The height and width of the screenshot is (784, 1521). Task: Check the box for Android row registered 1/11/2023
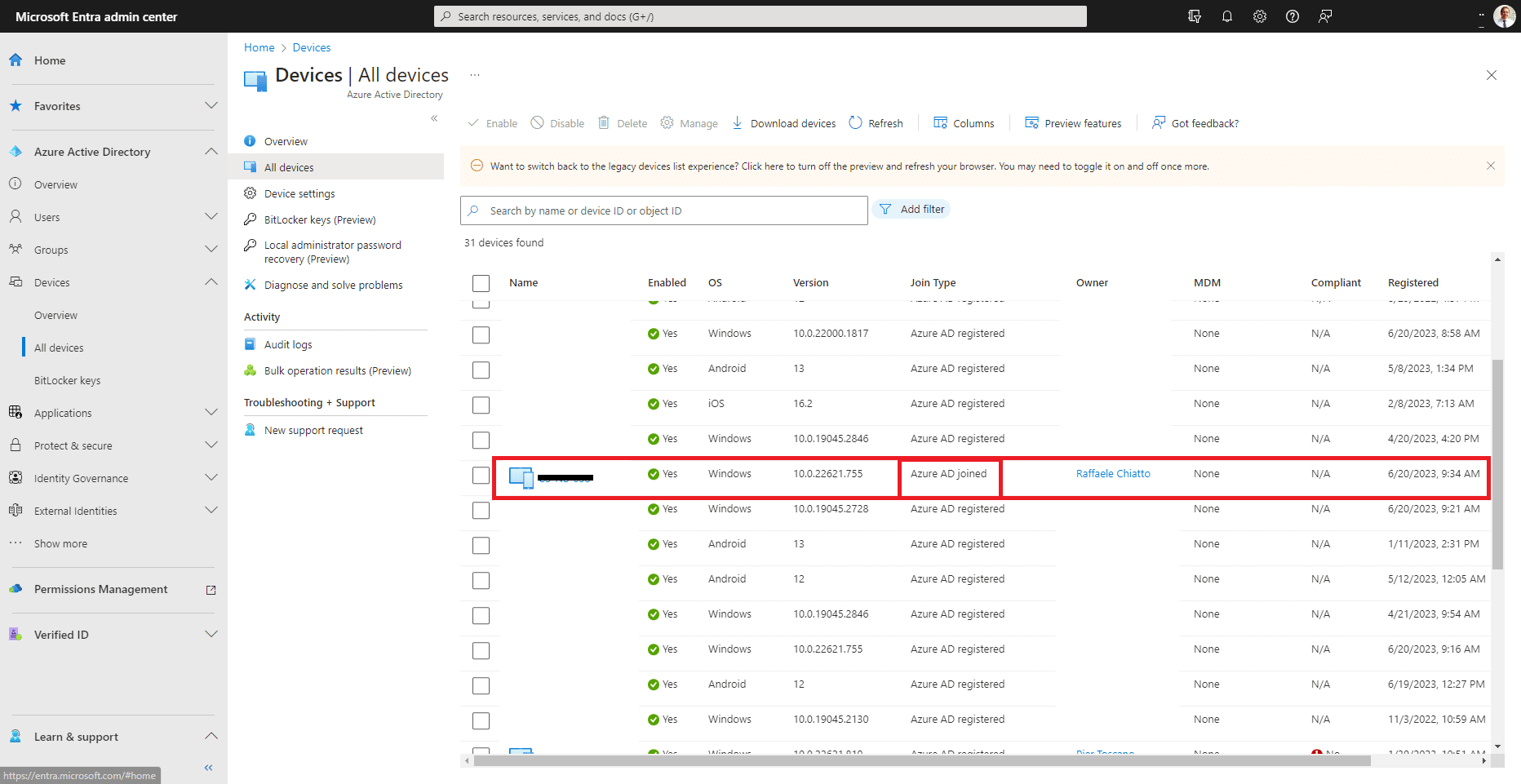tap(481, 545)
